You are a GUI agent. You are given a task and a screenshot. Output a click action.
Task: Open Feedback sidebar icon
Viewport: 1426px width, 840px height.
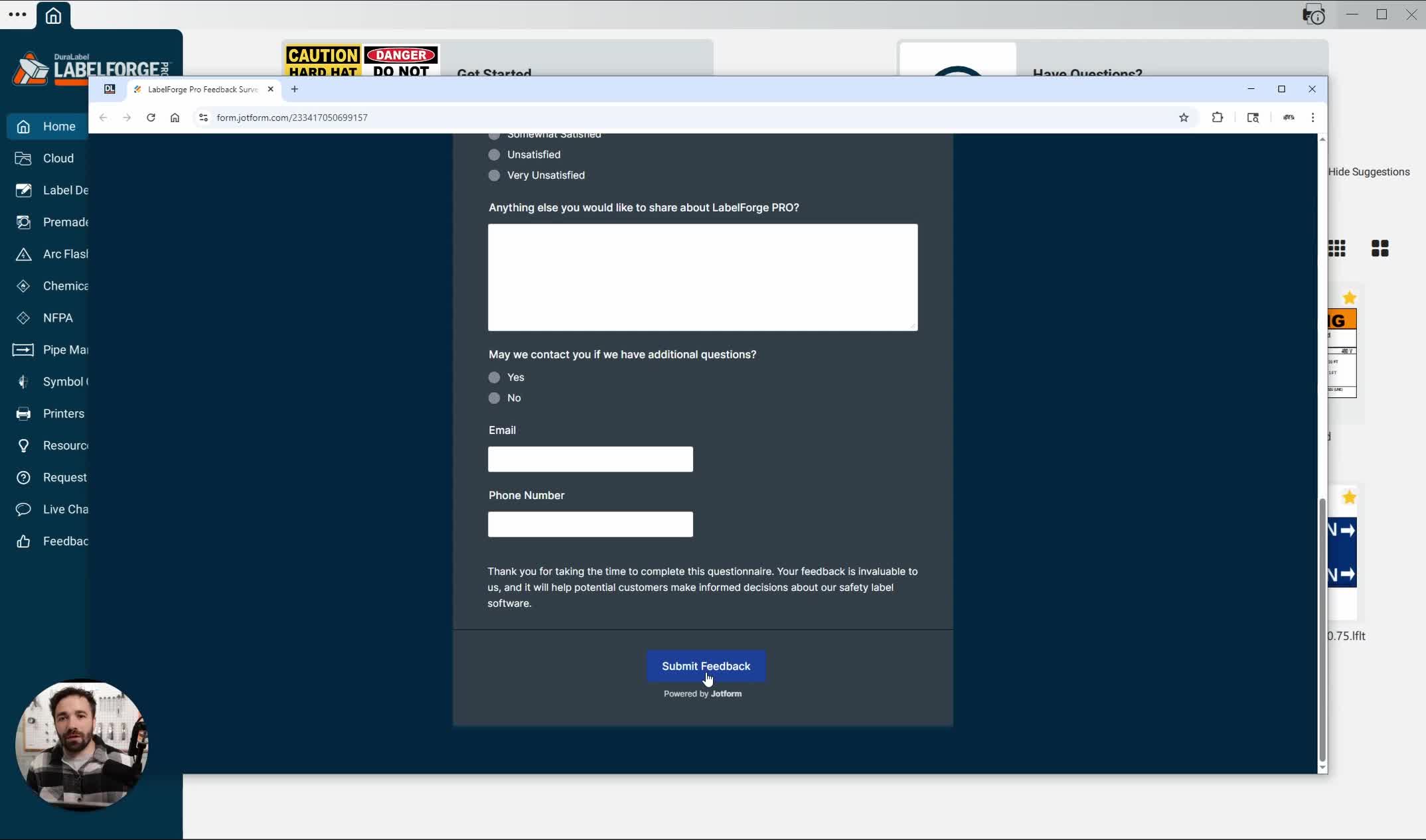point(23,541)
